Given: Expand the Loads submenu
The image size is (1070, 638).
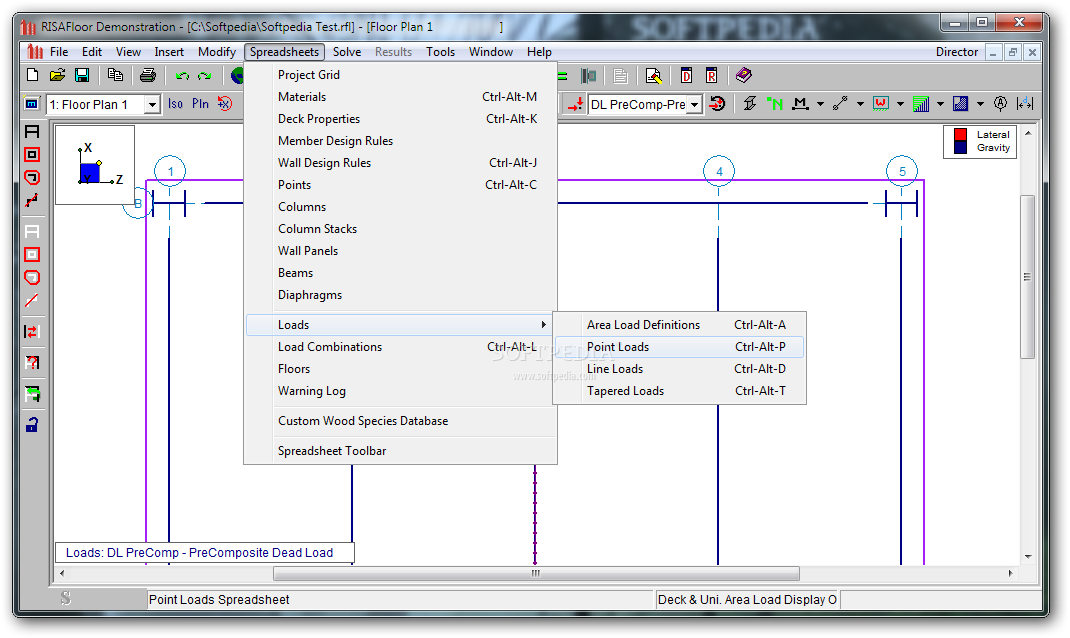Looking at the screenshot, I should click(x=399, y=325).
